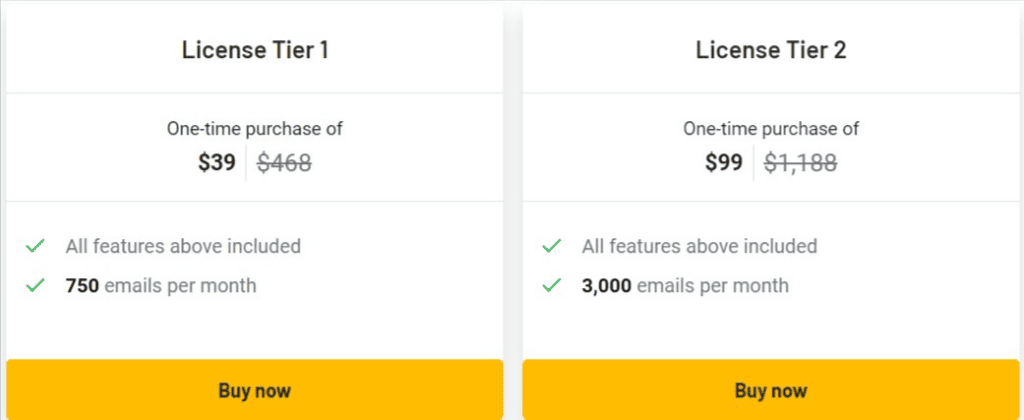1024x420 pixels.
Task: Click Buy now for License Tier 2
Action: (770, 390)
